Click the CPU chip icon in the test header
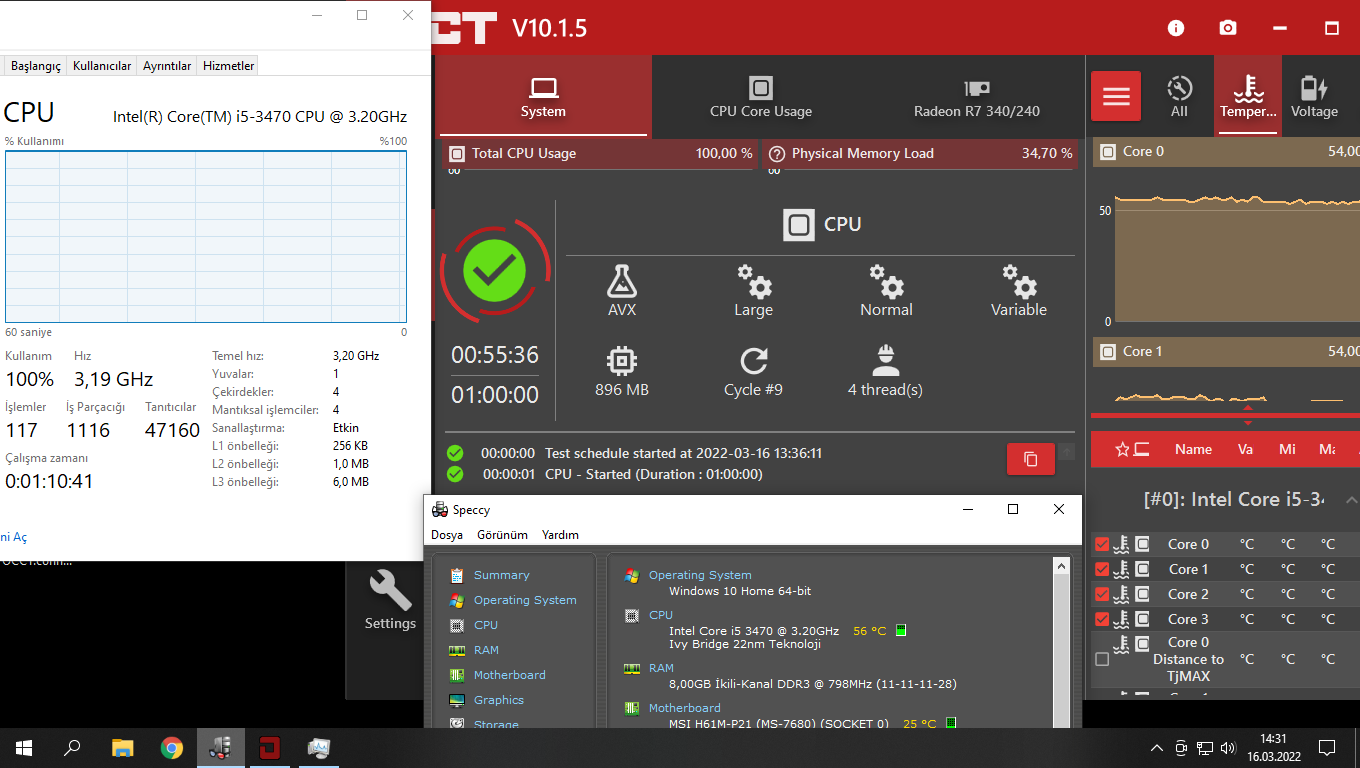This screenshot has height=768, width=1360. [x=798, y=224]
